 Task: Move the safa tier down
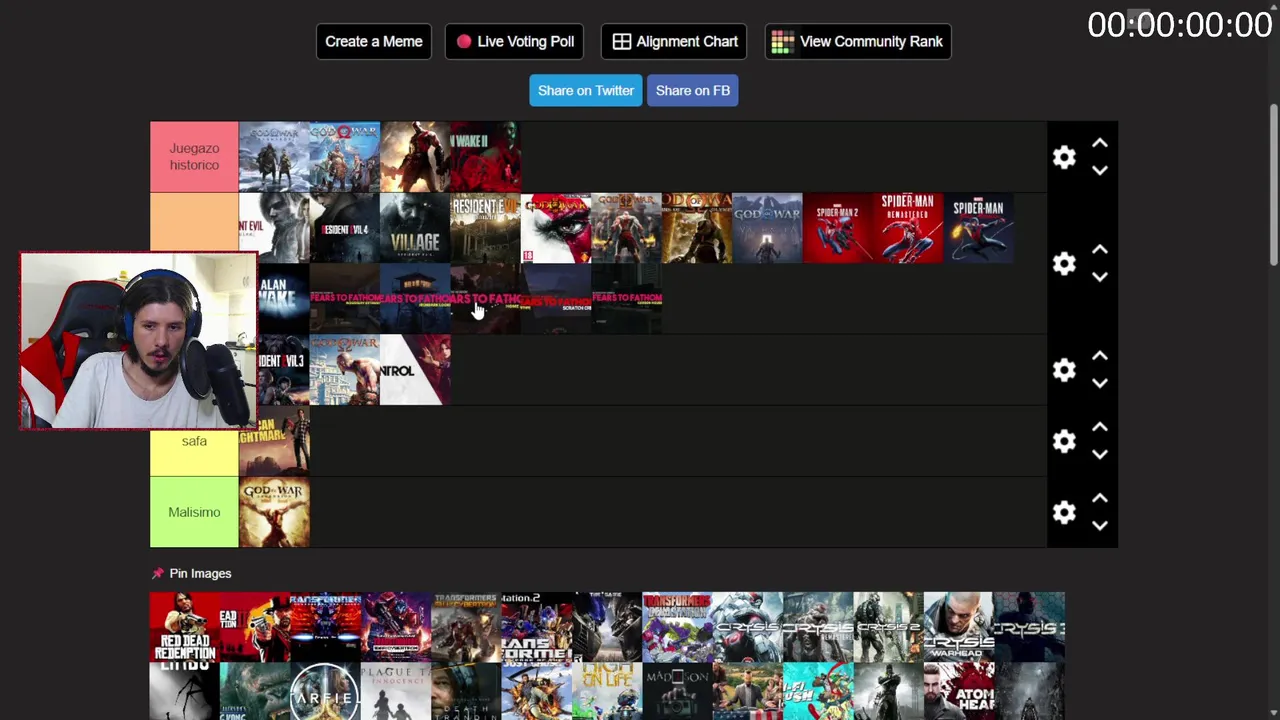(x=1100, y=454)
